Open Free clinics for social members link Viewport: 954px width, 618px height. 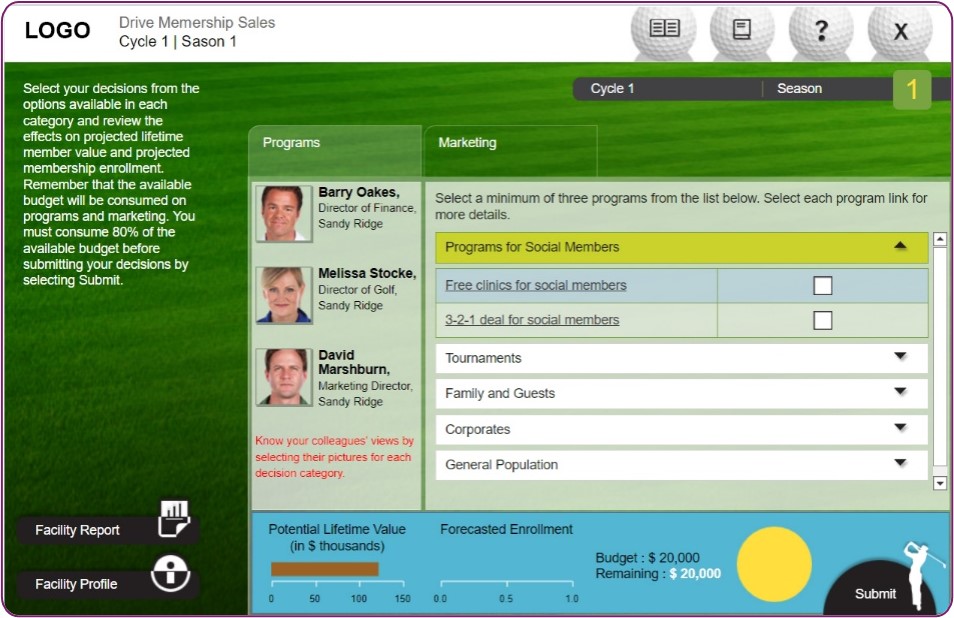tap(535, 285)
